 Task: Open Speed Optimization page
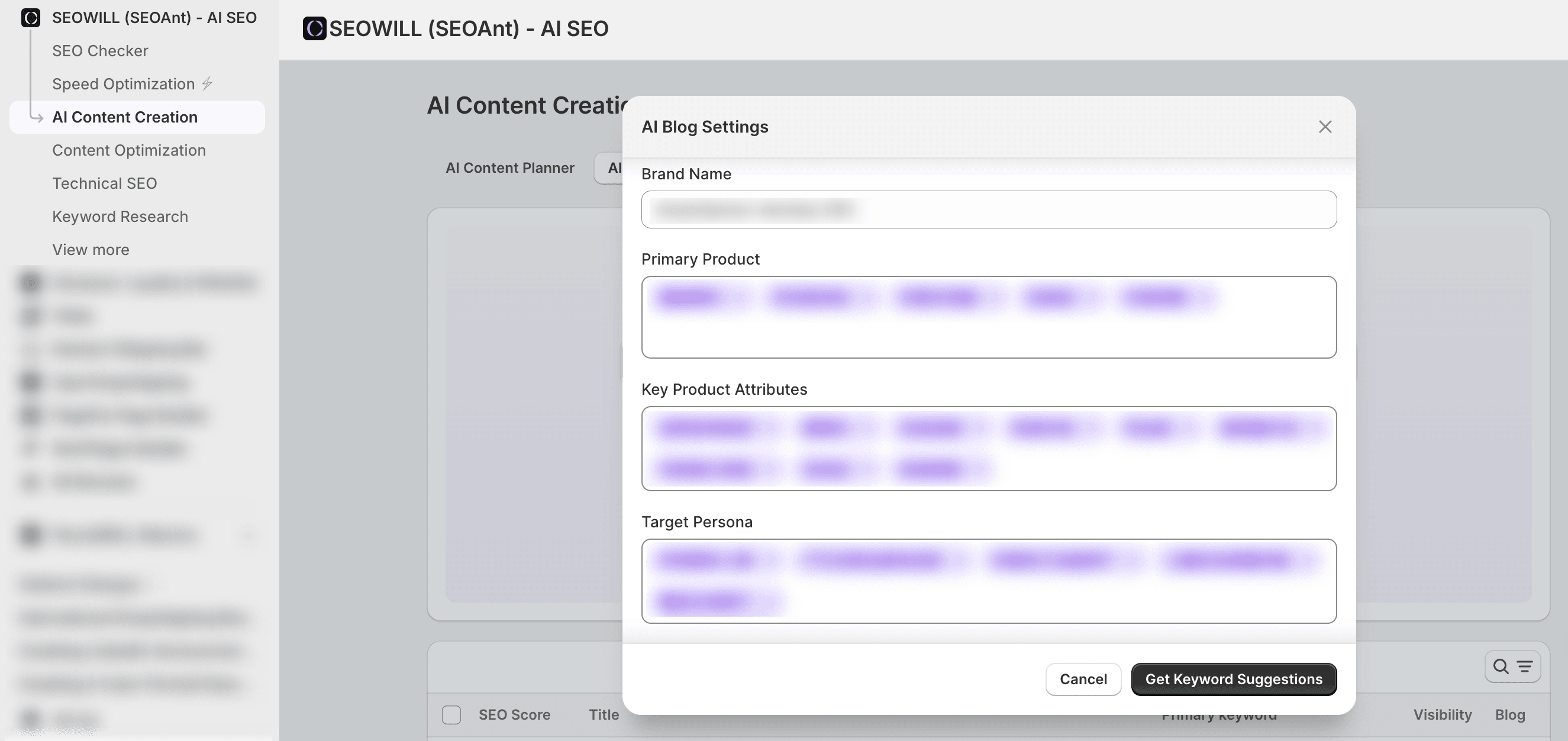124,84
